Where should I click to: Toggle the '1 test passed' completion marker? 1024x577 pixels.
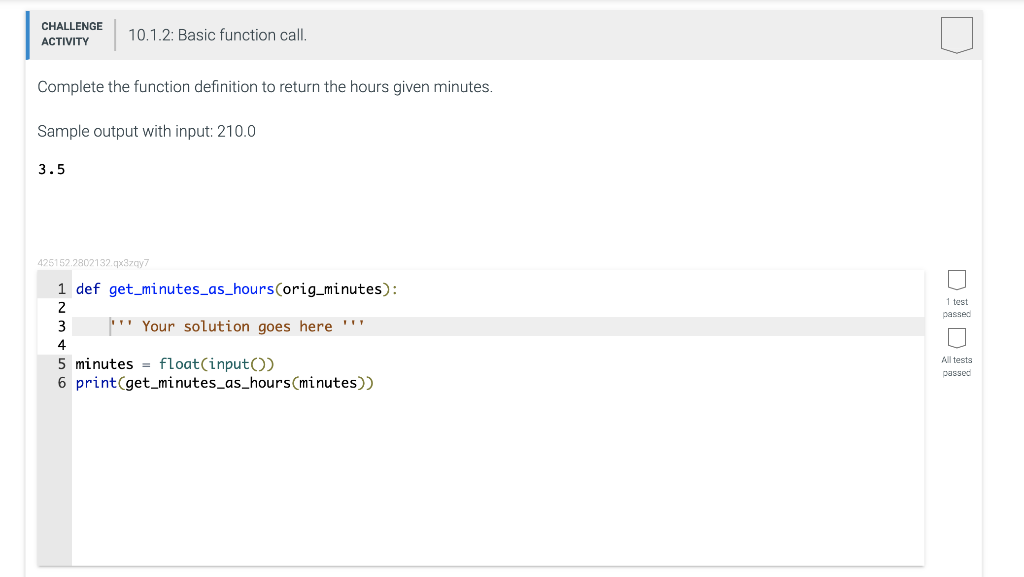[x=956, y=281]
